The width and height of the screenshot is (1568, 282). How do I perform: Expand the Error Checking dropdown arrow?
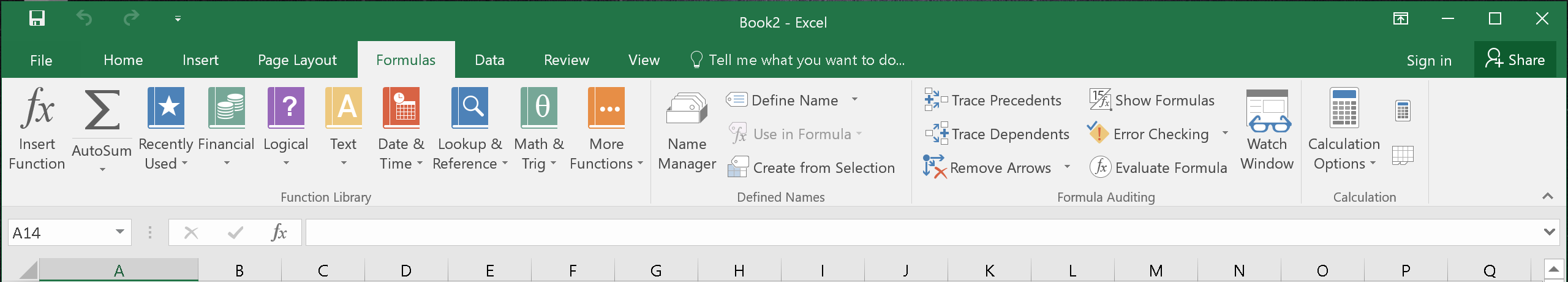pyautogui.click(x=1225, y=133)
